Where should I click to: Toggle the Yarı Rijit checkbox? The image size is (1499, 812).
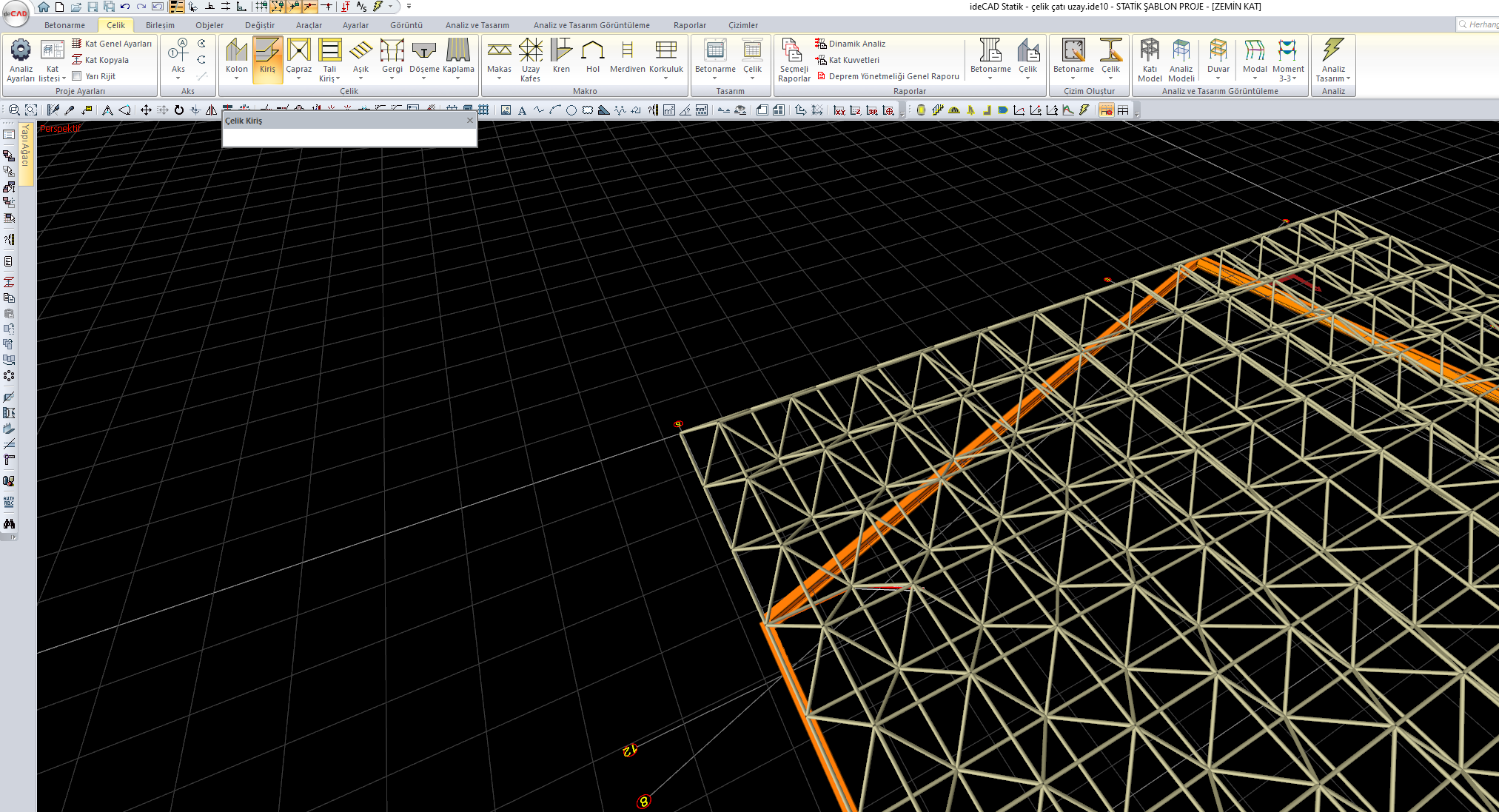pyautogui.click(x=76, y=76)
